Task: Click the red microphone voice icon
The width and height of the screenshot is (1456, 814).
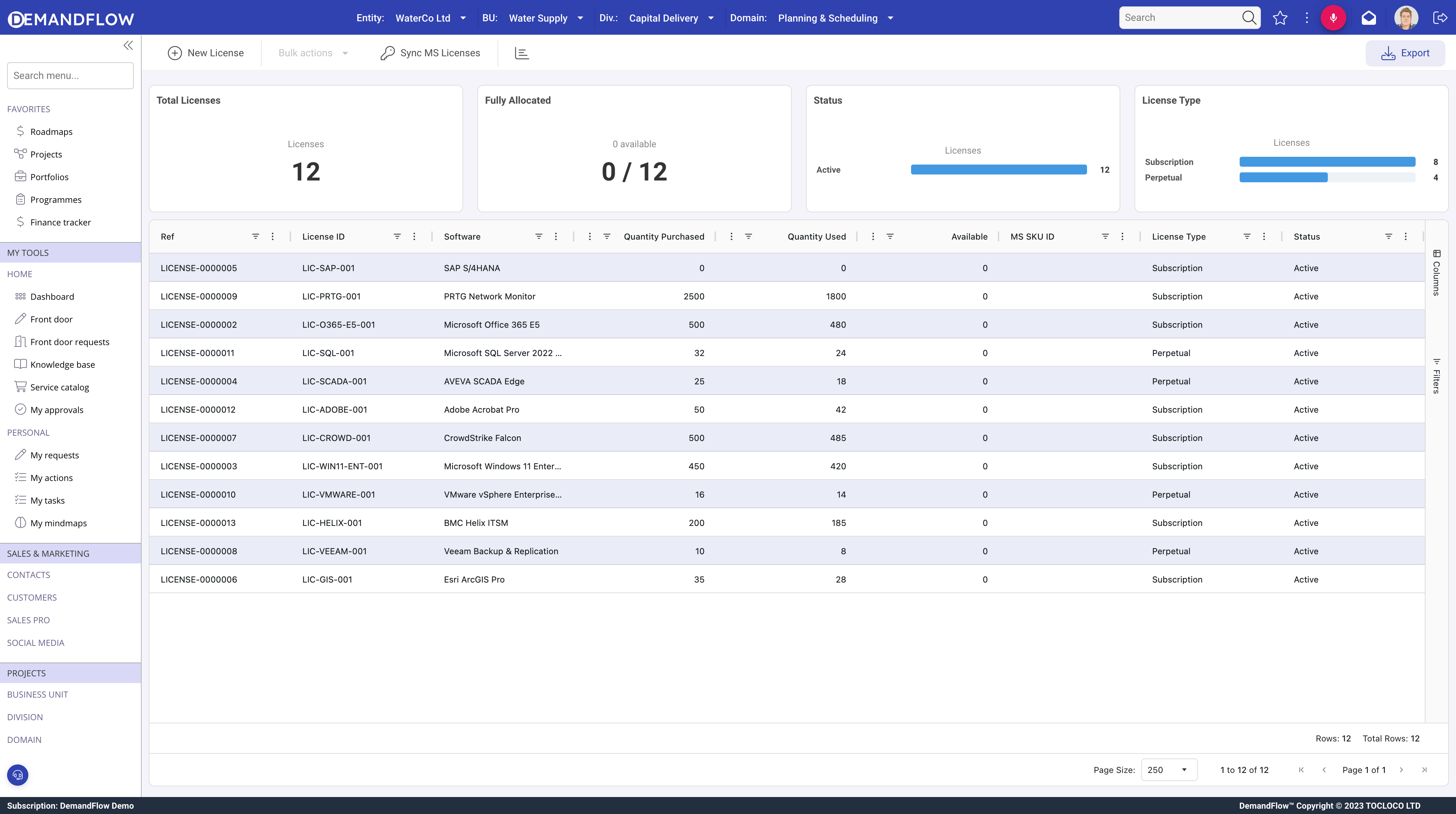Action: point(1333,18)
